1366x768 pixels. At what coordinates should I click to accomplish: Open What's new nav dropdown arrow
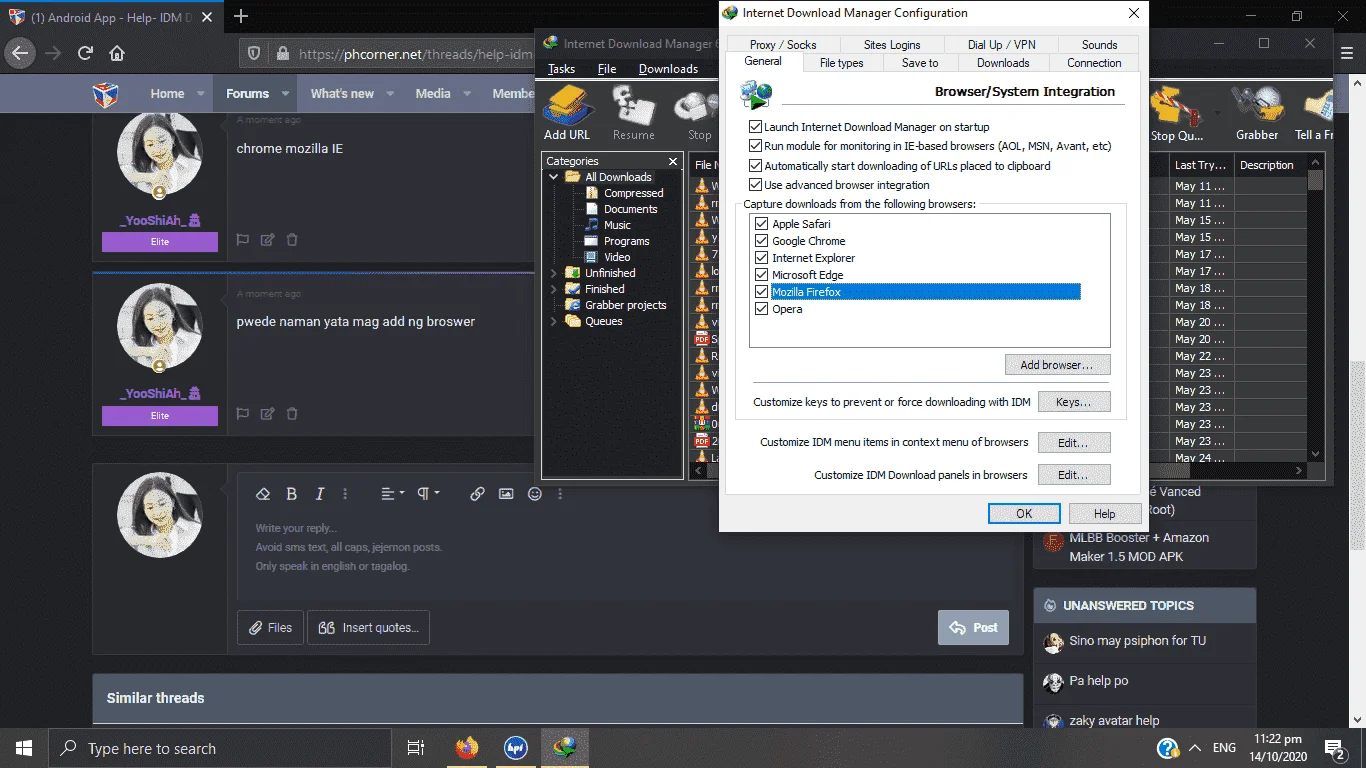click(391, 94)
